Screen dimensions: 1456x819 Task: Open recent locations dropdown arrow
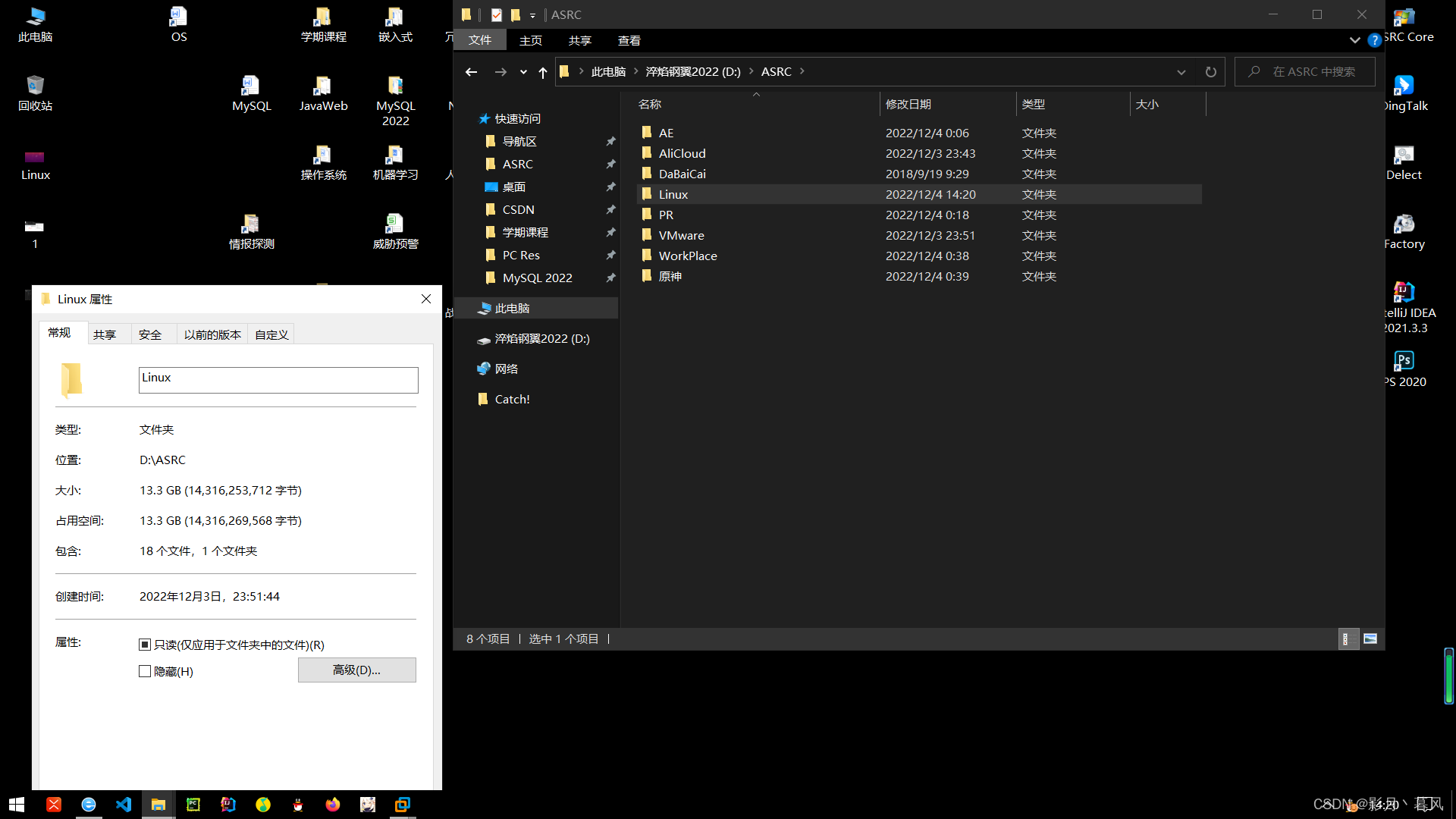pos(523,72)
